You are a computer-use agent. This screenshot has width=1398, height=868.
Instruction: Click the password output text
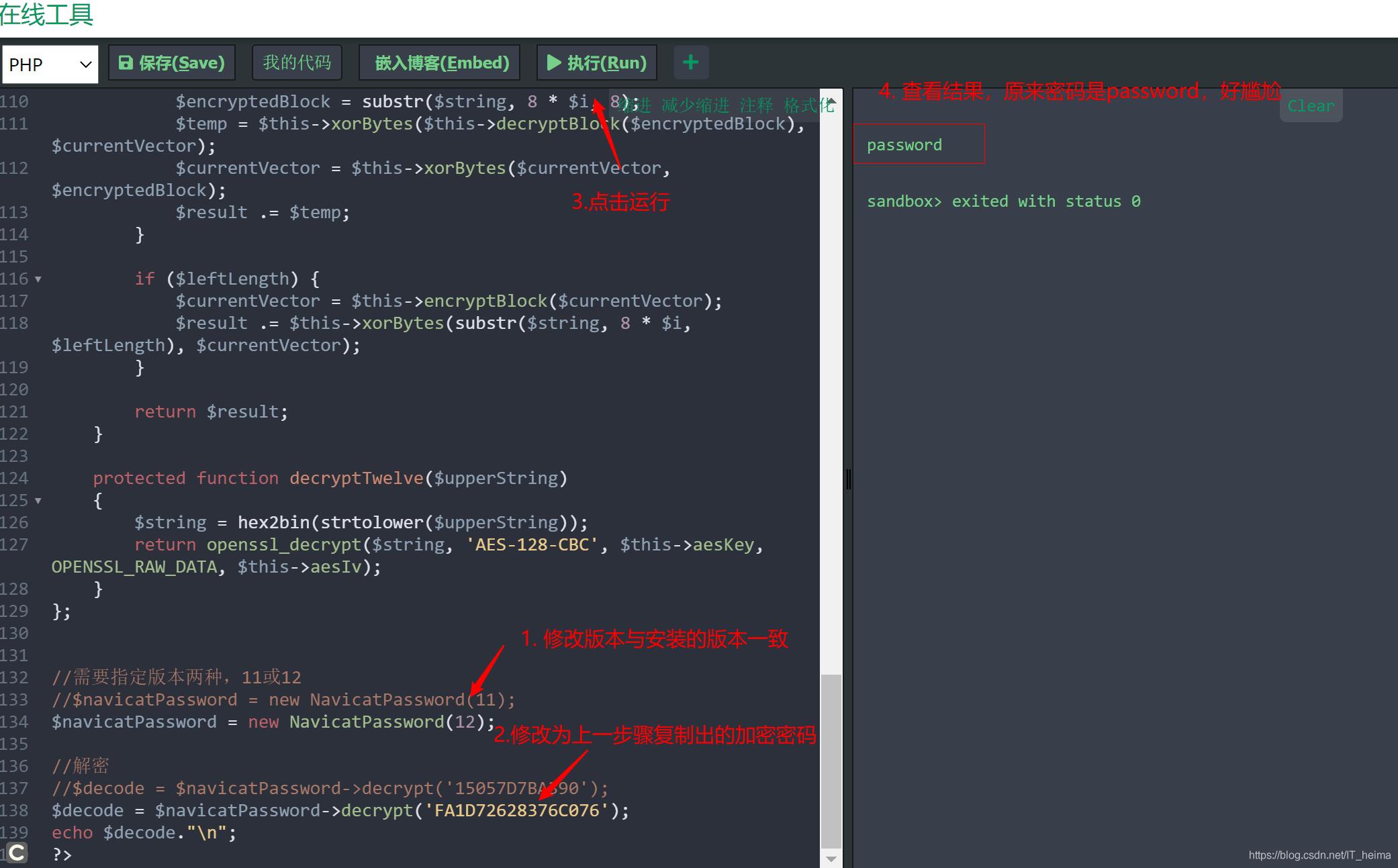[x=904, y=145]
